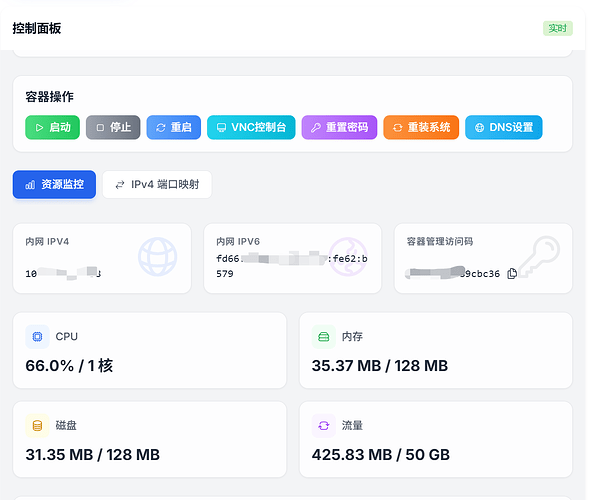The width and height of the screenshot is (589, 500).
Task: Click the key icon in 容器管理访问码 card
Action: pos(539,257)
